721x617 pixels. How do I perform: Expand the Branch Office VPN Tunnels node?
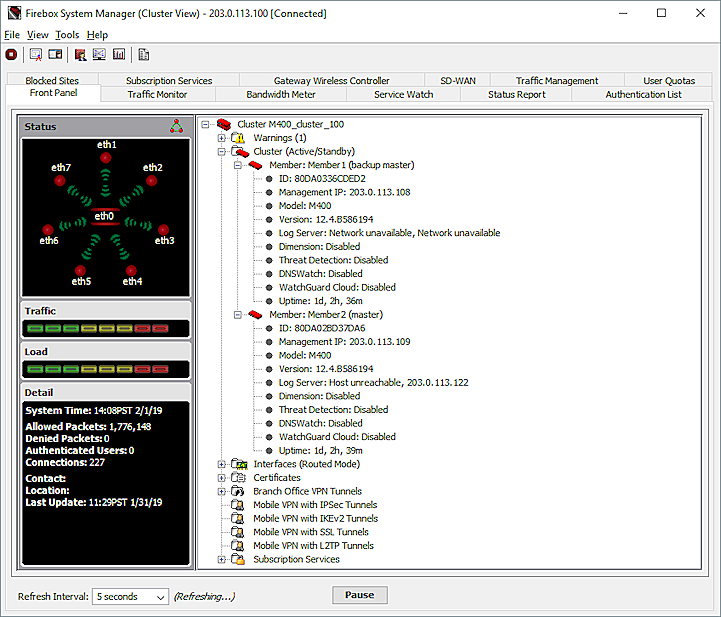click(x=222, y=491)
